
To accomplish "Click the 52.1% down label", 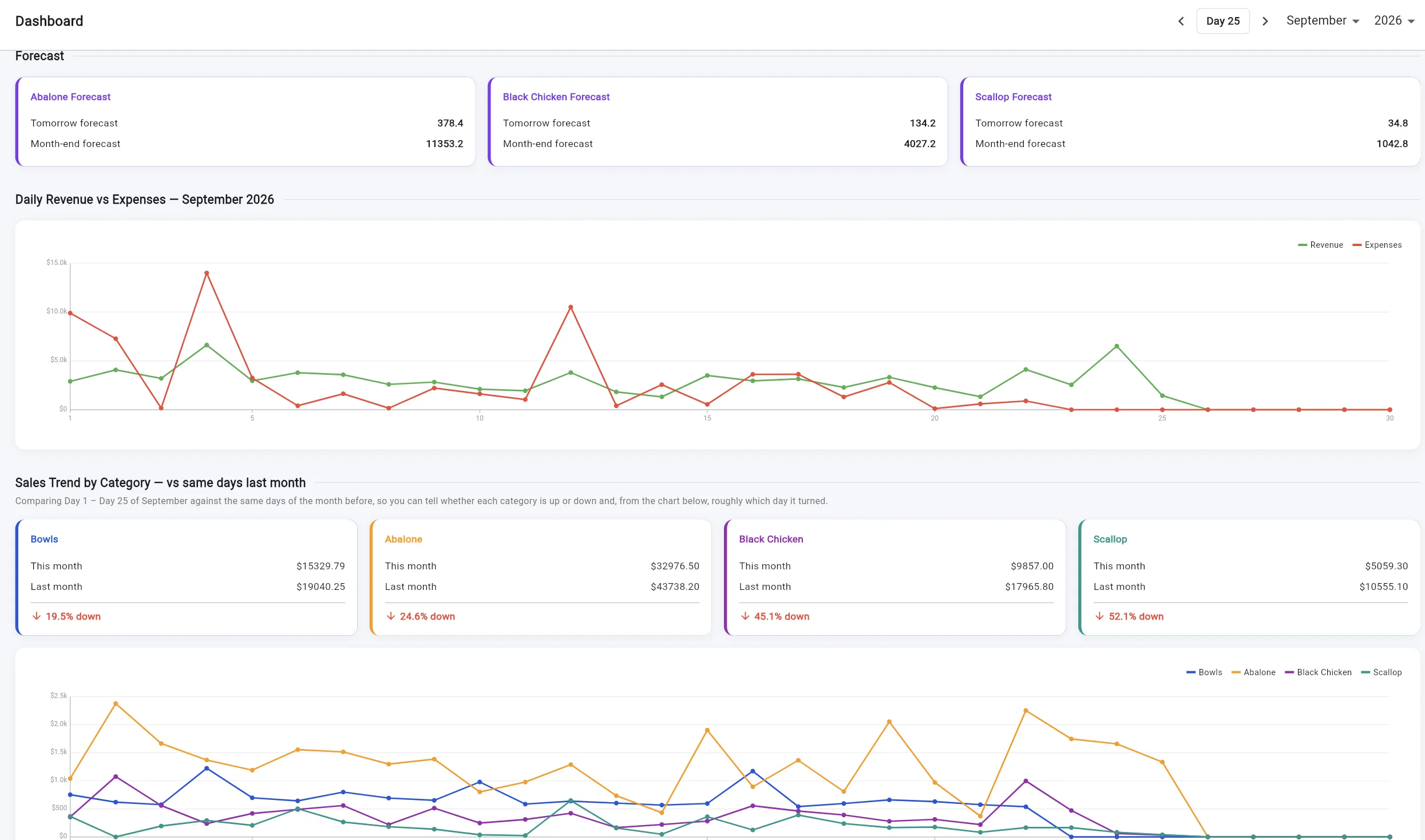I will (x=1136, y=616).
